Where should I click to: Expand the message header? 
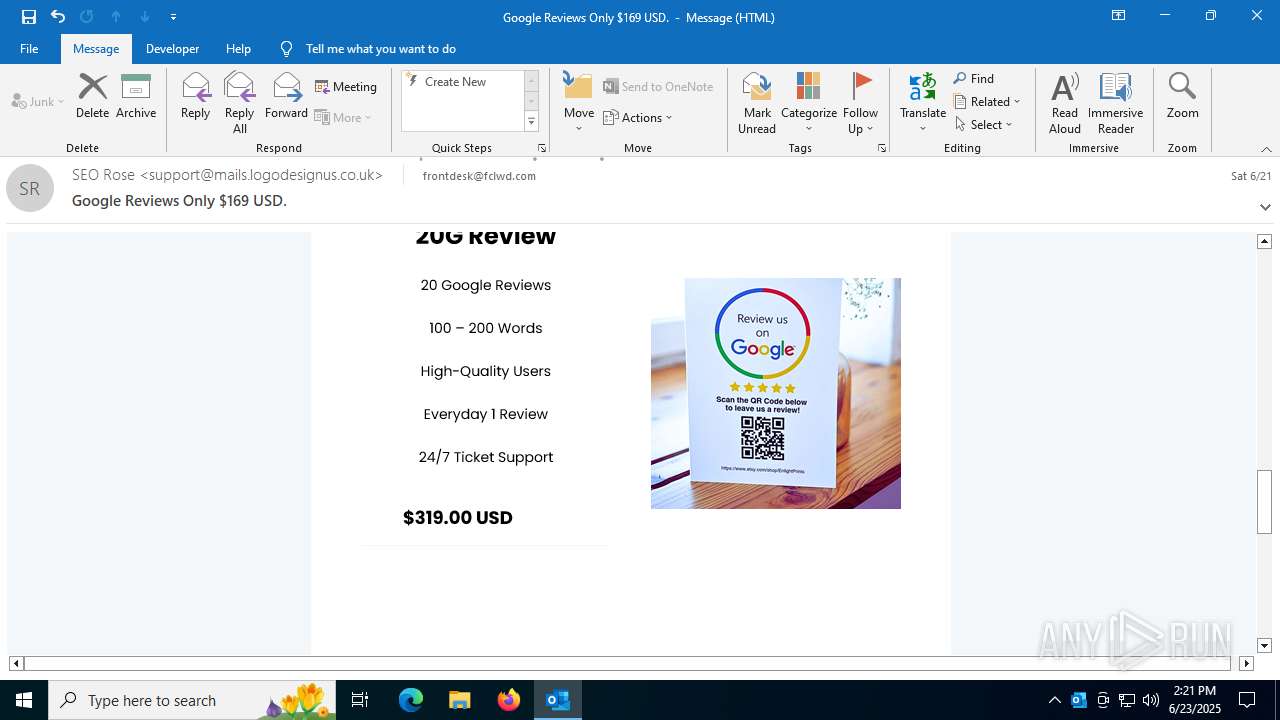1265,207
